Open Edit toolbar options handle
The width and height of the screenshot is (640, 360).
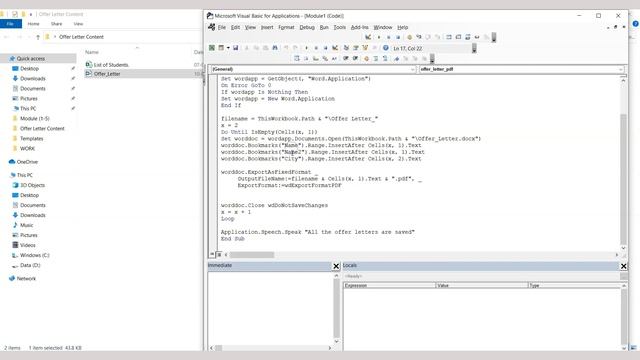pos(432,59)
